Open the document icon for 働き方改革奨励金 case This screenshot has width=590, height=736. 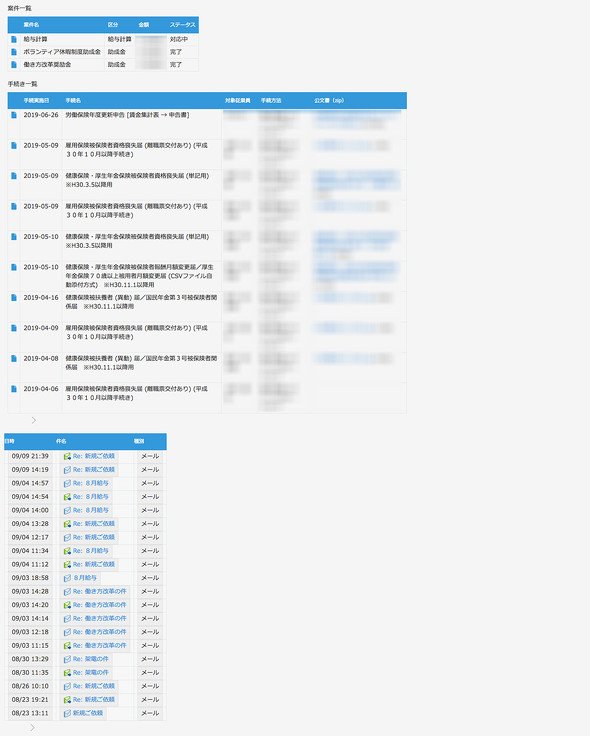(x=14, y=65)
